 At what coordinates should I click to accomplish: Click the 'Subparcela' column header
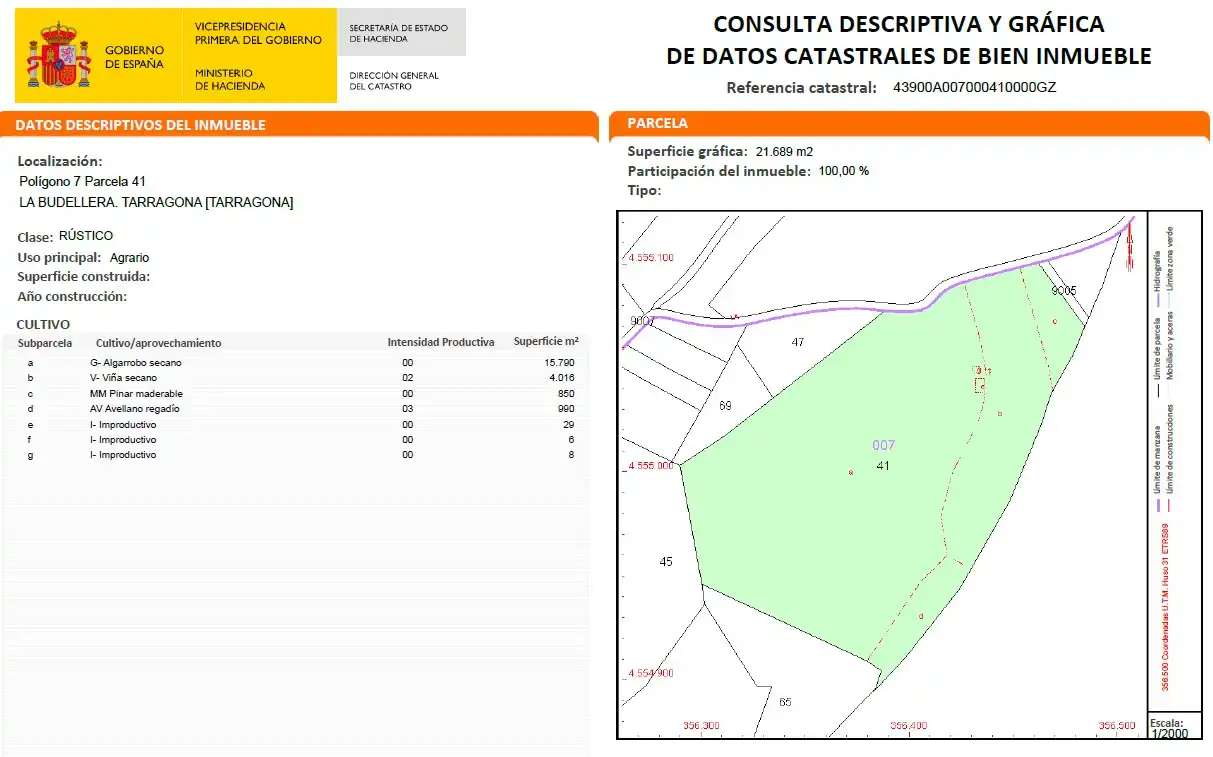46,343
